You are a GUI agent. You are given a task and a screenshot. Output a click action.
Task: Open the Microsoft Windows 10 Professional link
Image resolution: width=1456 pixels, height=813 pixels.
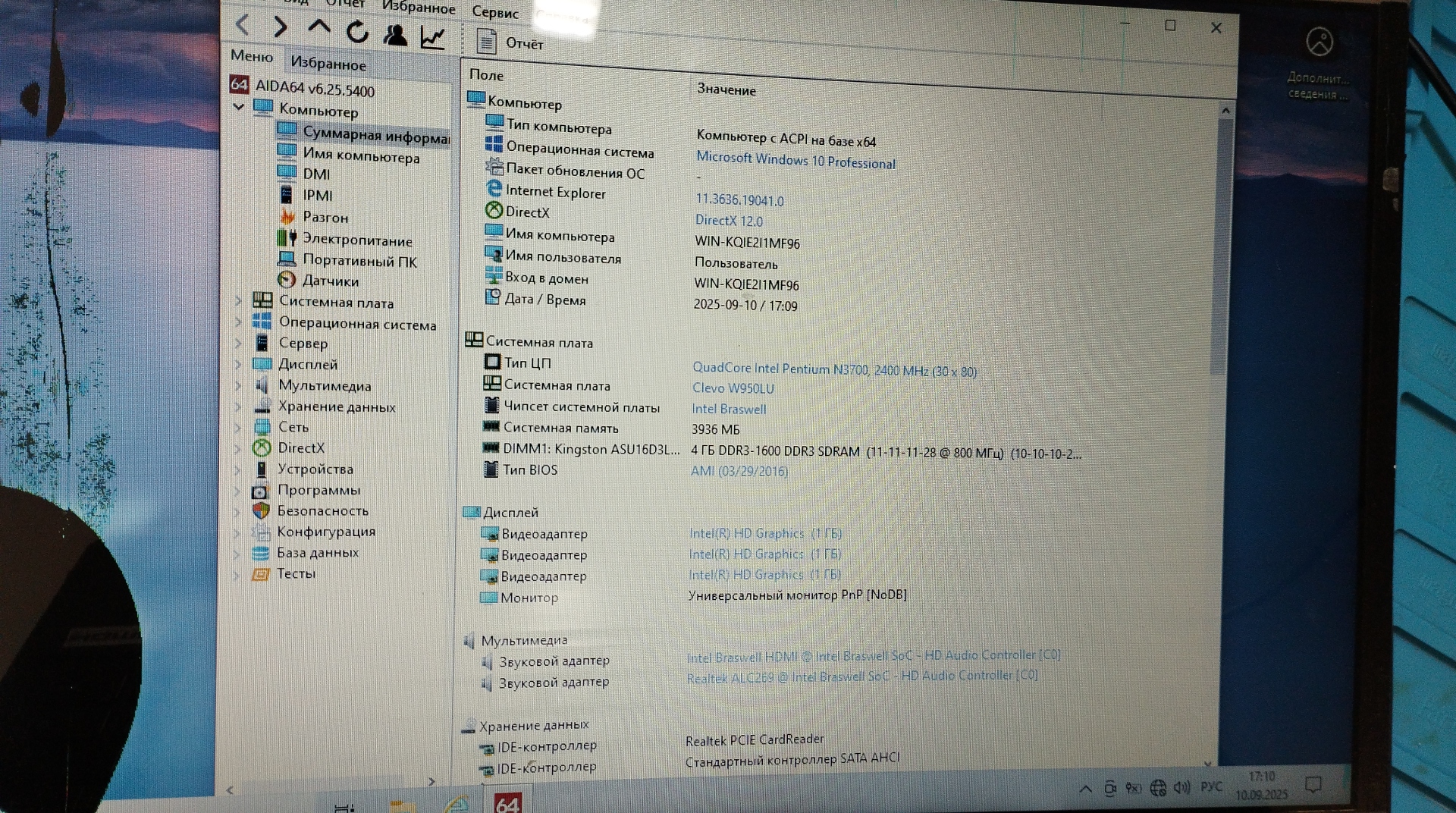tap(795, 161)
